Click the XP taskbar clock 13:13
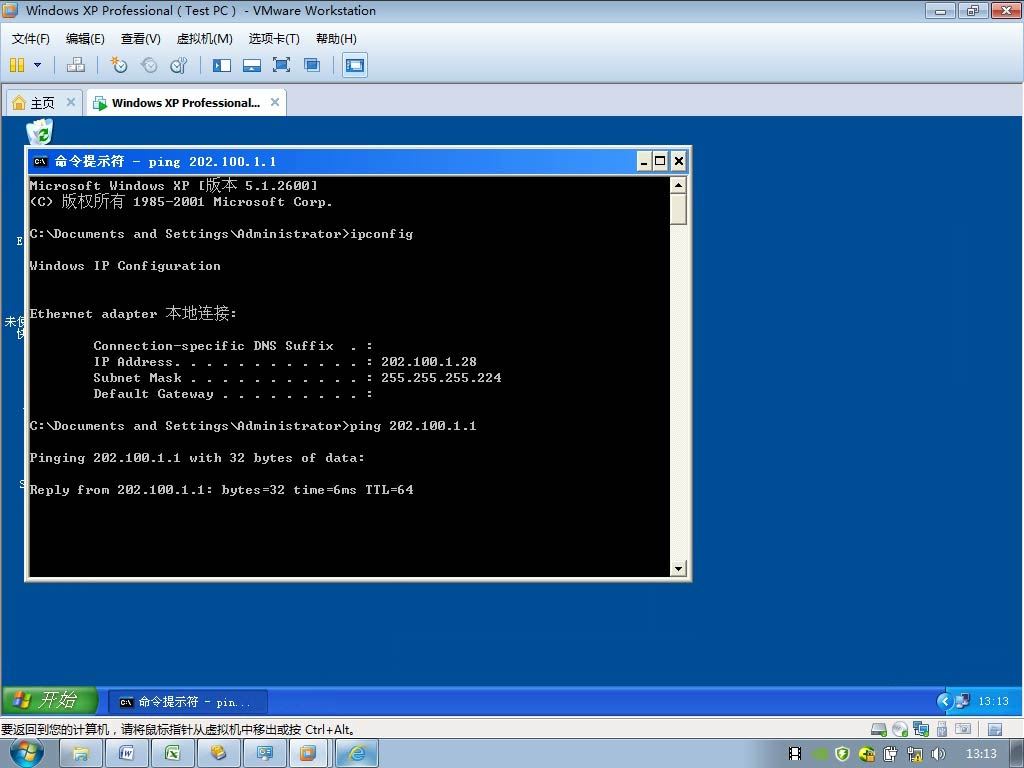 click(x=993, y=701)
